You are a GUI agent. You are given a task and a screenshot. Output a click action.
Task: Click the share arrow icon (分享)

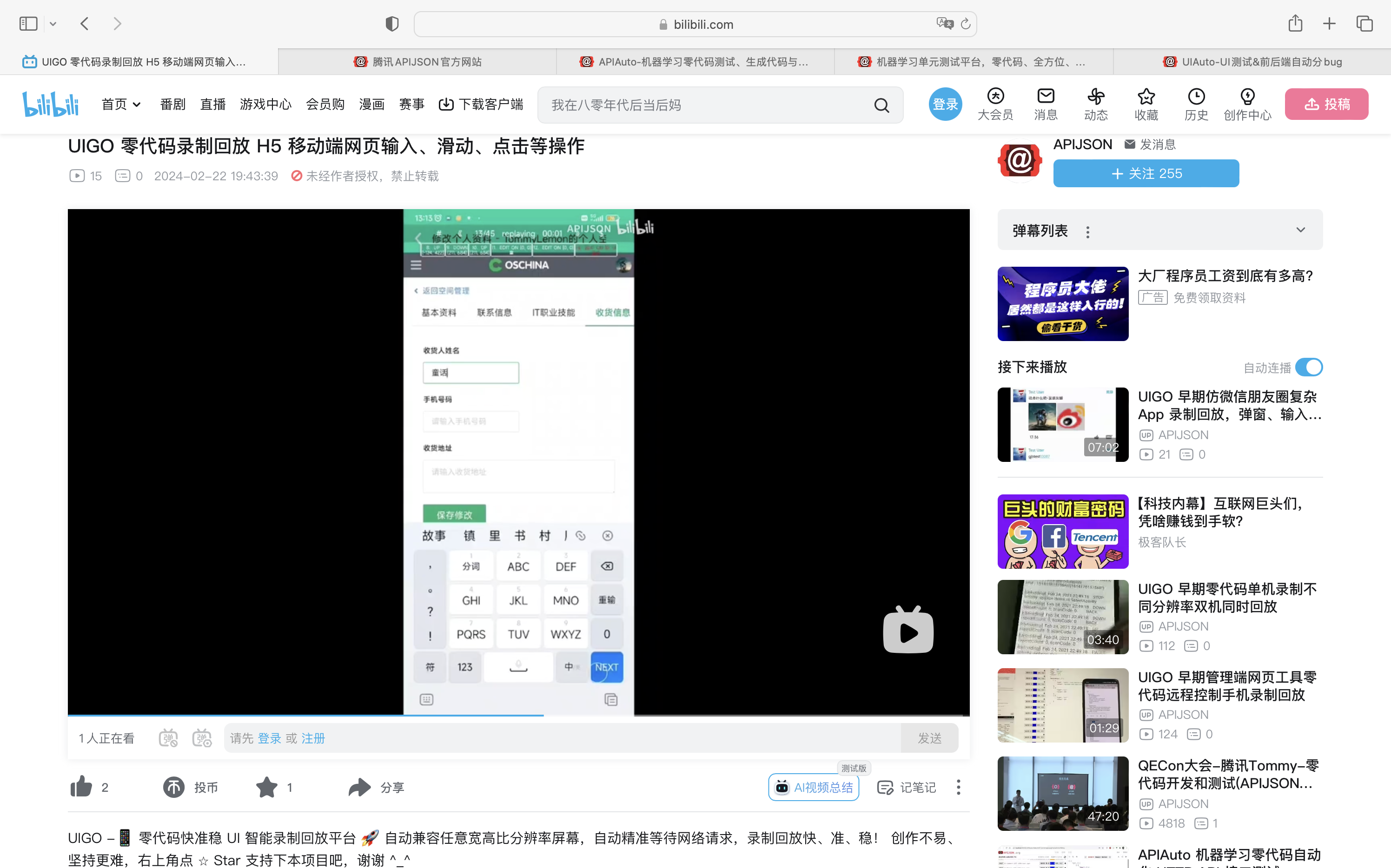pos(359,787)
